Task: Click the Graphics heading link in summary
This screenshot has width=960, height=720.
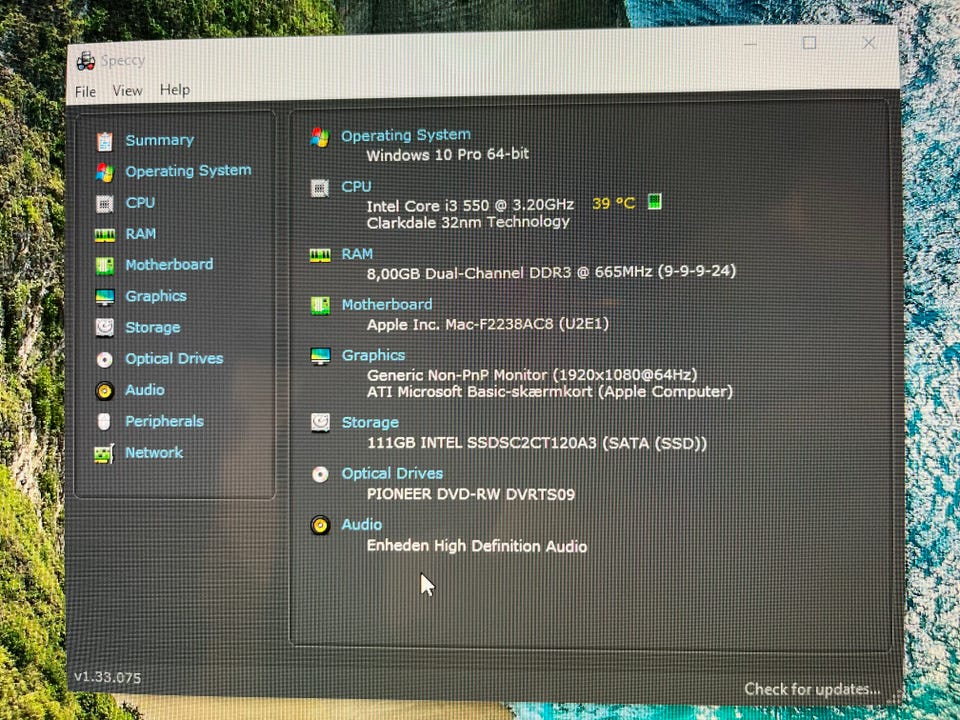Action: [373, 355]
